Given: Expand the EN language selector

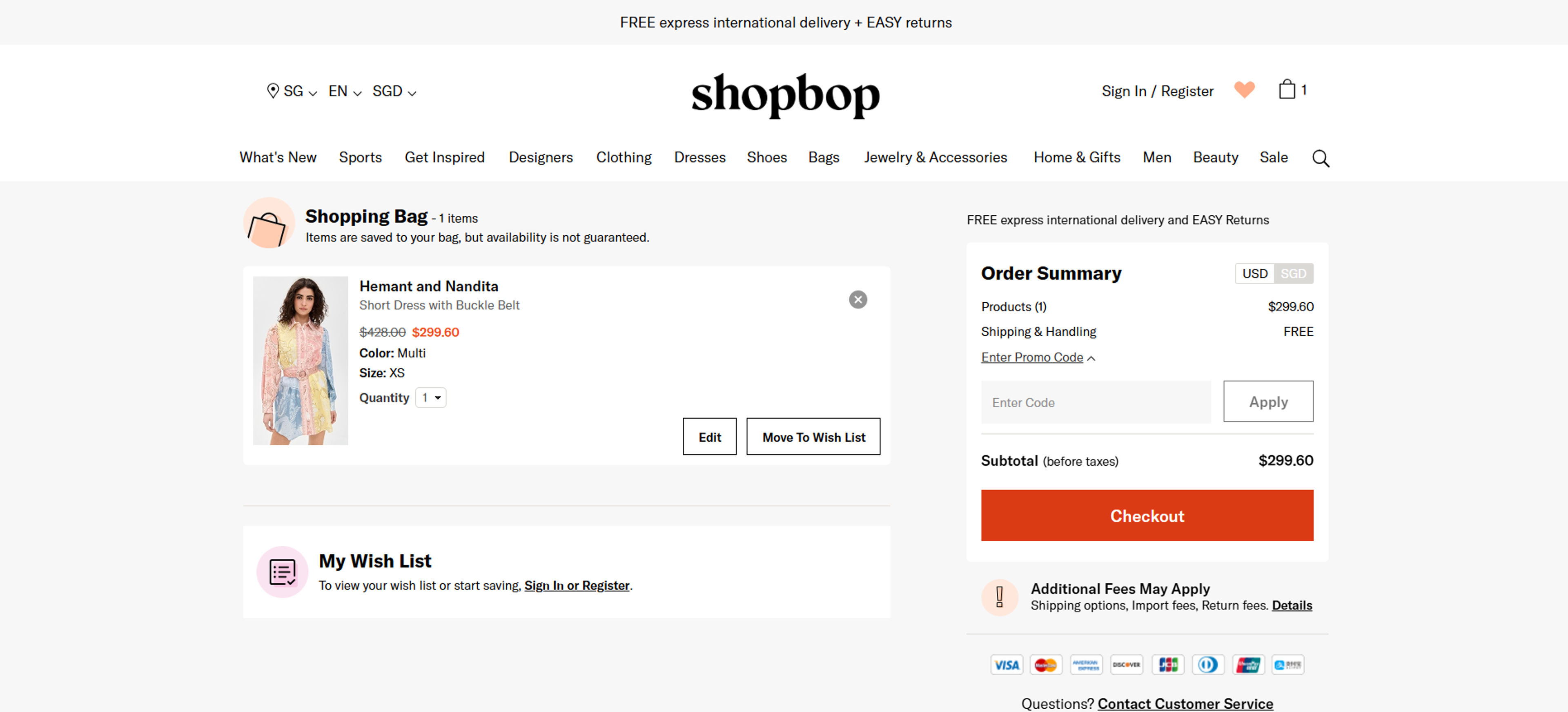Looking at the screenshot, I should click(345, 92).
